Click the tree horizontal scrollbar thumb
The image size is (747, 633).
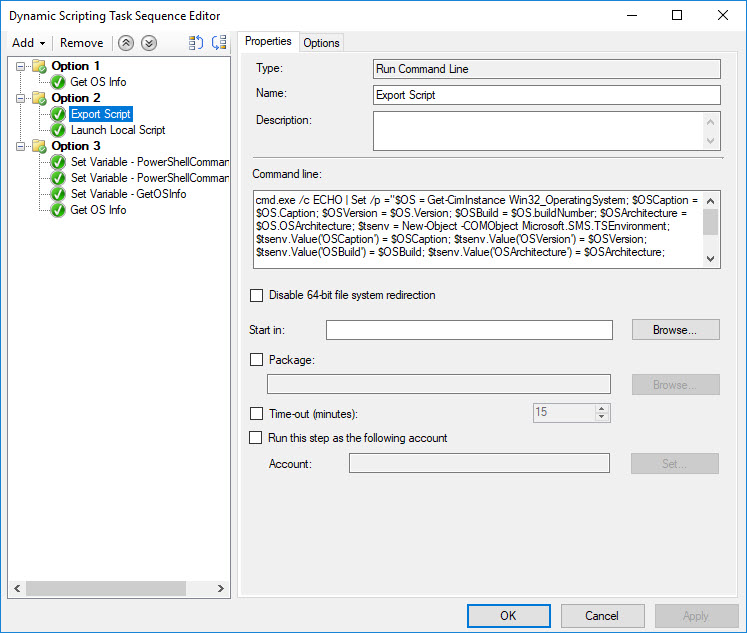(106, 589)
